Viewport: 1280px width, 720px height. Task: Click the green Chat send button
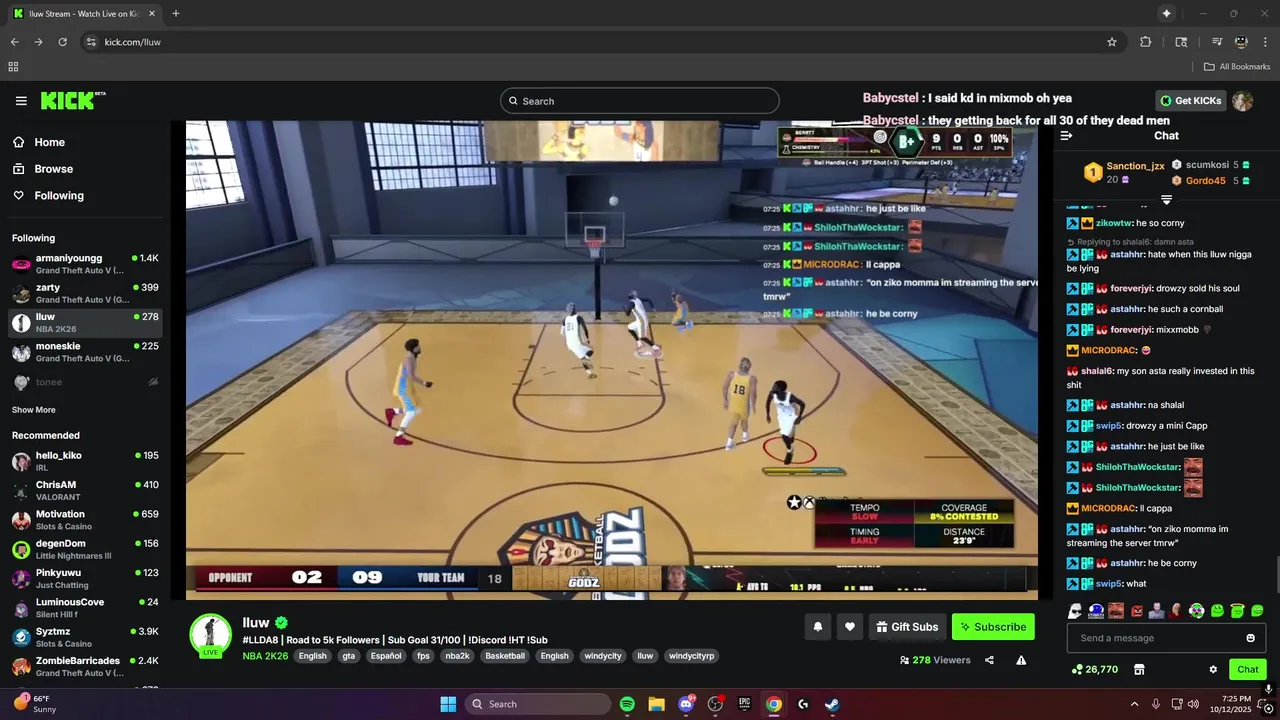1247,669
